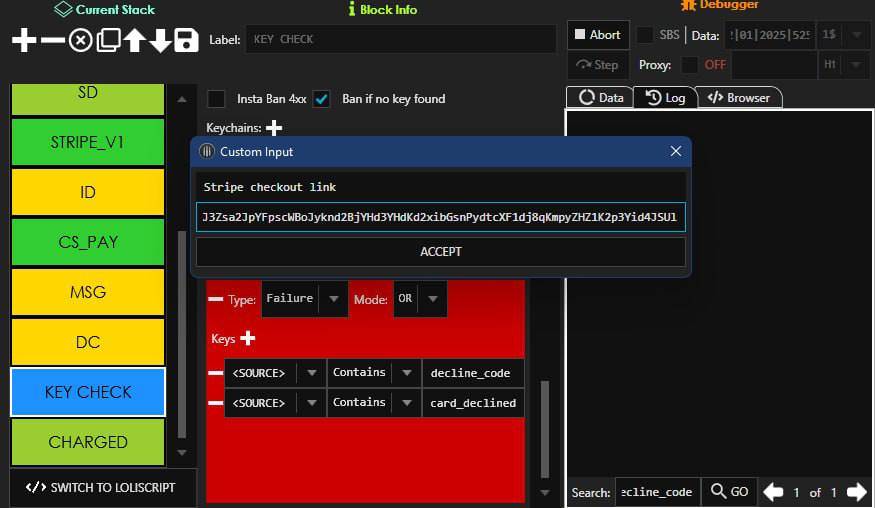Open the Mode OR dropdown

[x=433, y=299]
